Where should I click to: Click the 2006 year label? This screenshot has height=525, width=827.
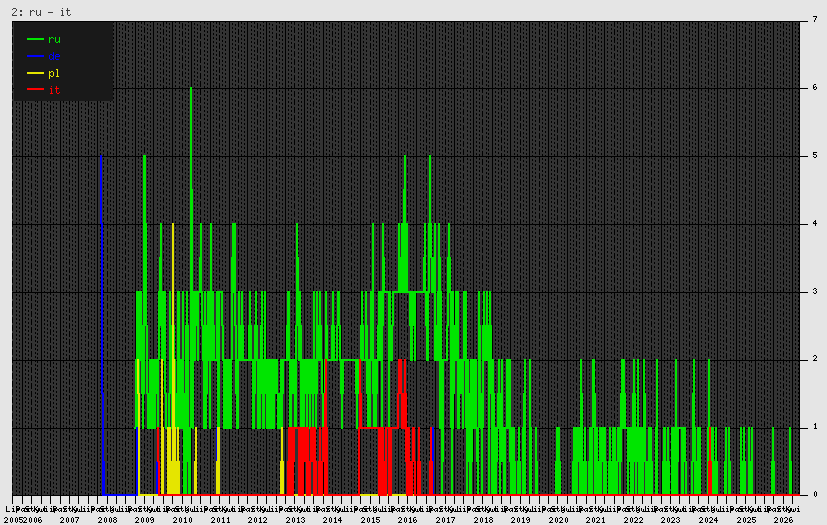(x=33, y=520)
